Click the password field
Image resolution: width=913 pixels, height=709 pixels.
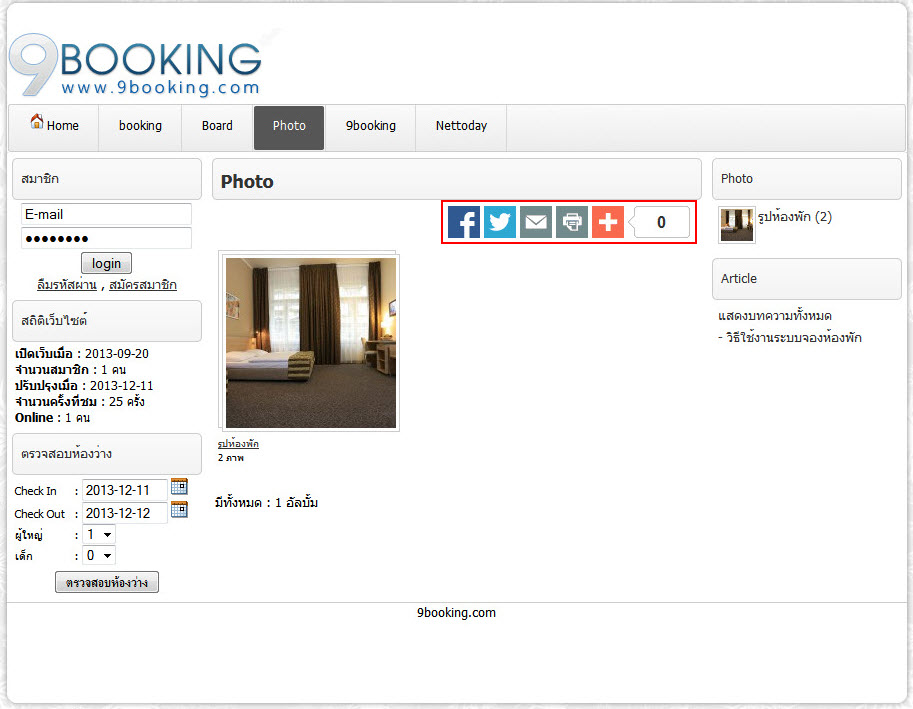click(106, 238)
